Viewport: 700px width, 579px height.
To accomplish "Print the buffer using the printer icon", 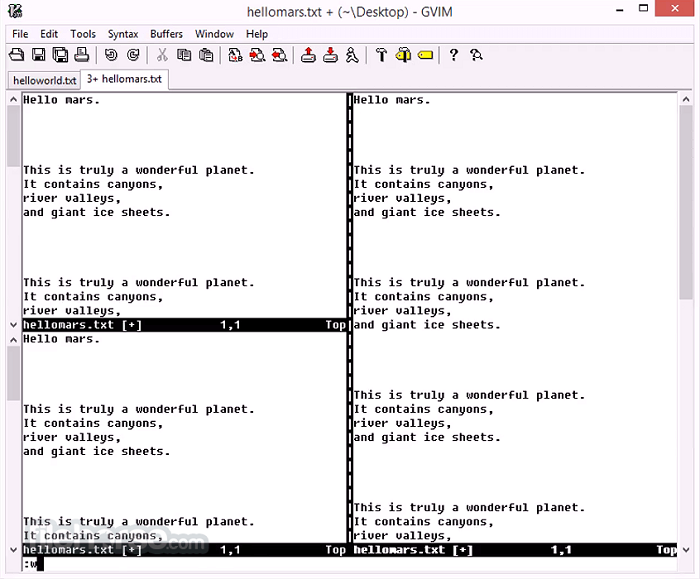I will (82, 55).
